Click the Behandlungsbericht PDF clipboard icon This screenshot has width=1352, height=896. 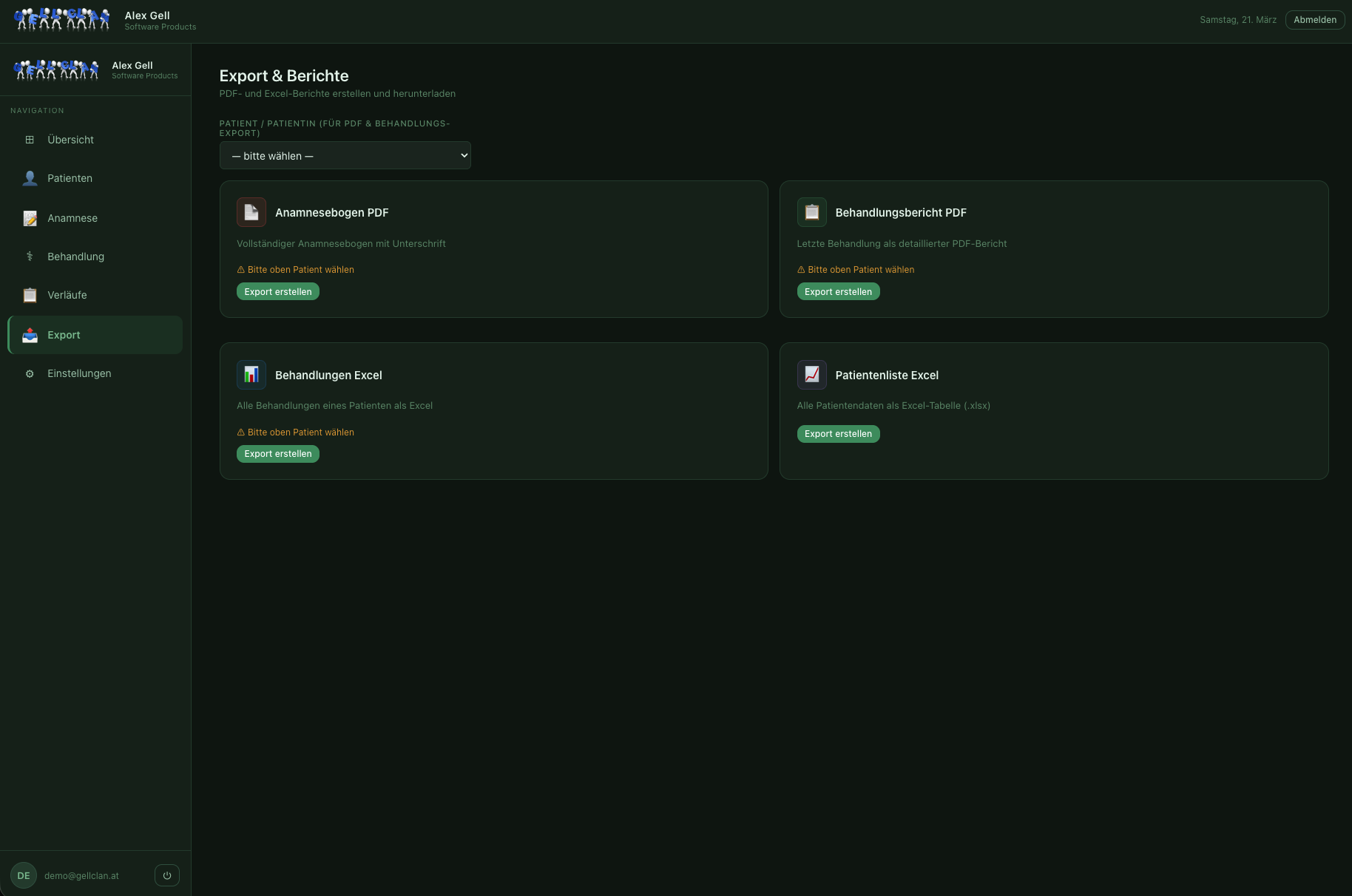click(811, 212)
